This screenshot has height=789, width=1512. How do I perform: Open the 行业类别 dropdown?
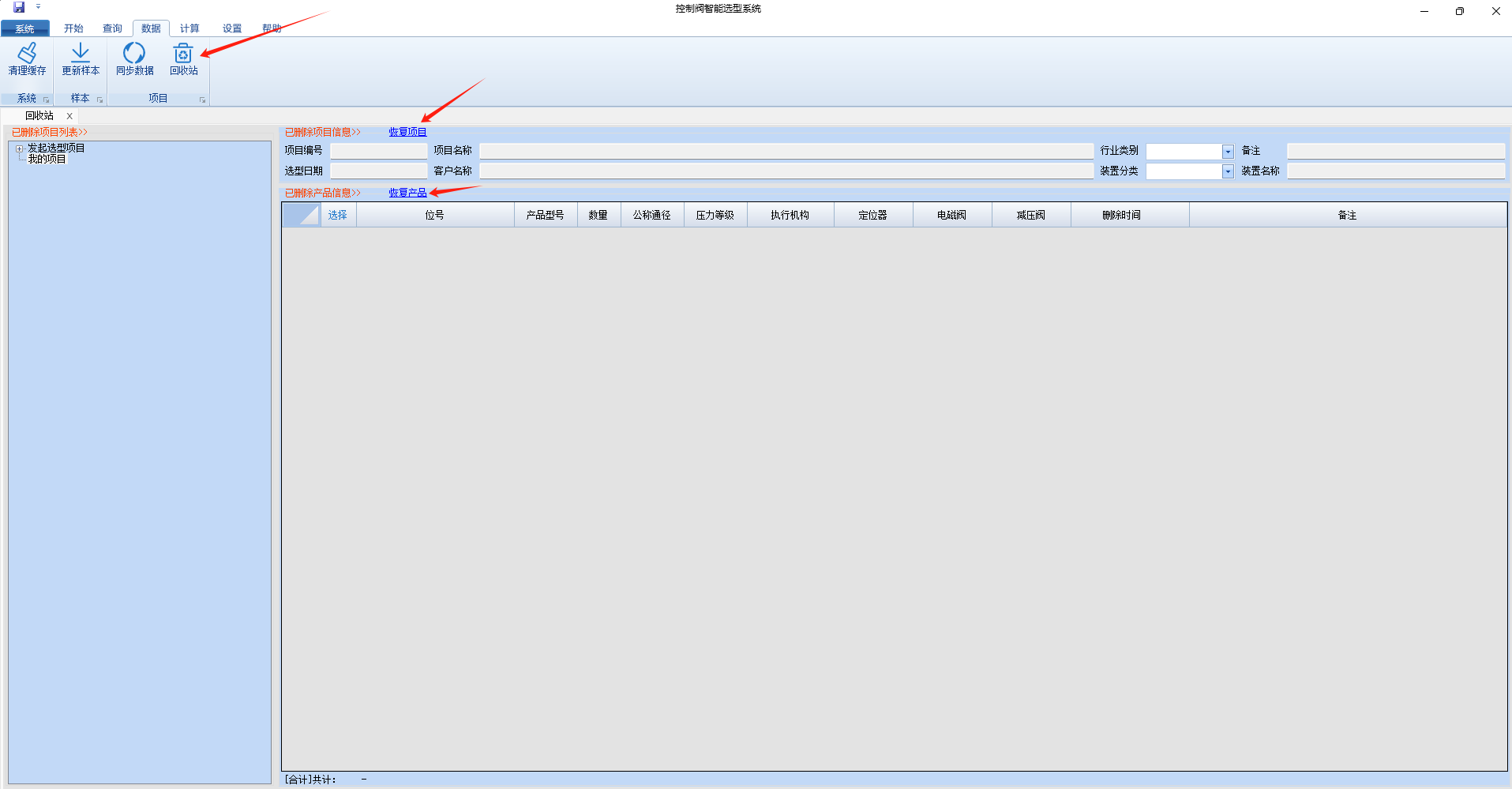click(x=1227, y=152)
